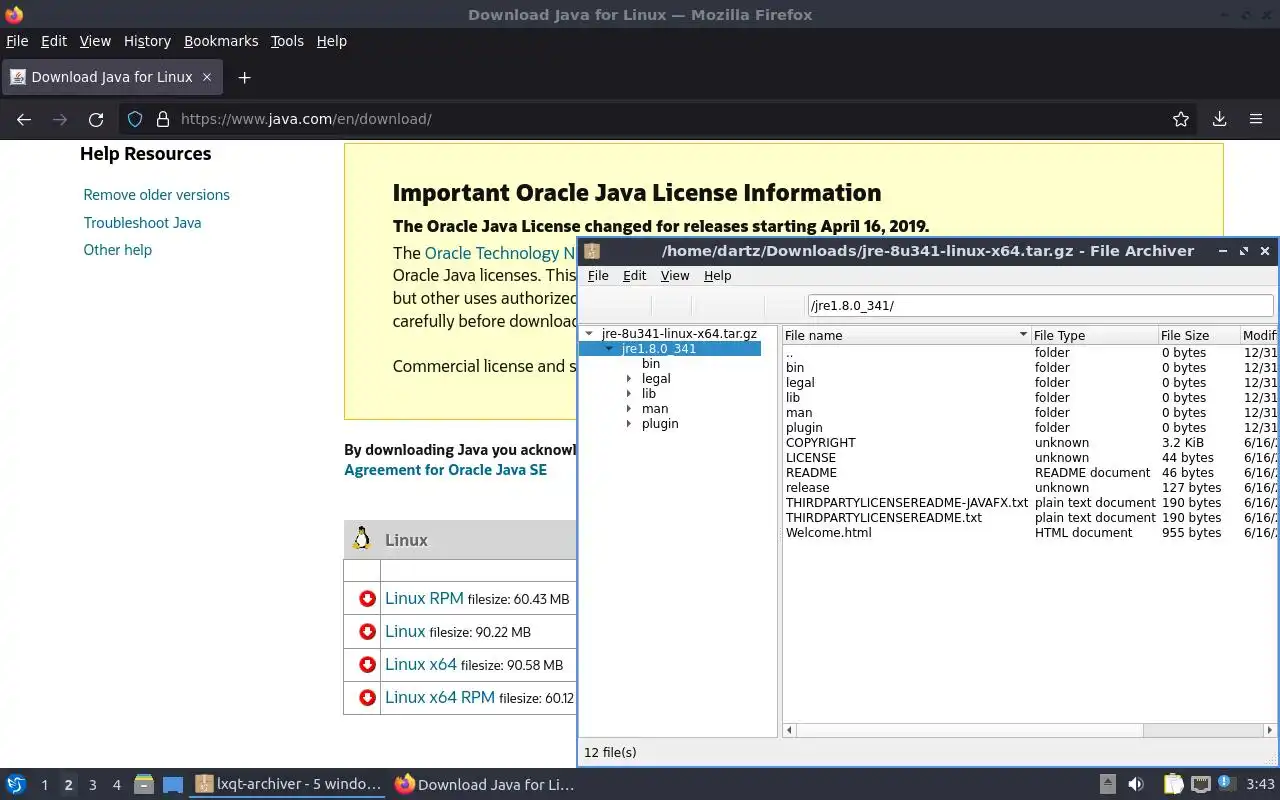The width and height of the screenshot is (1280, 800).
Task: Switch to desktop 3 in pager
Action: 92,785
